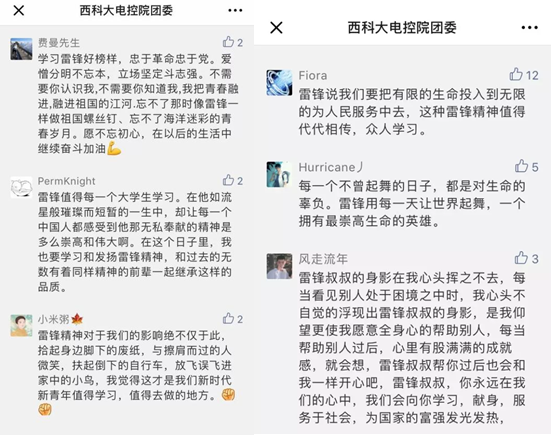Select the username 风走流年
The image size is (551, 440).
point(323,259)
